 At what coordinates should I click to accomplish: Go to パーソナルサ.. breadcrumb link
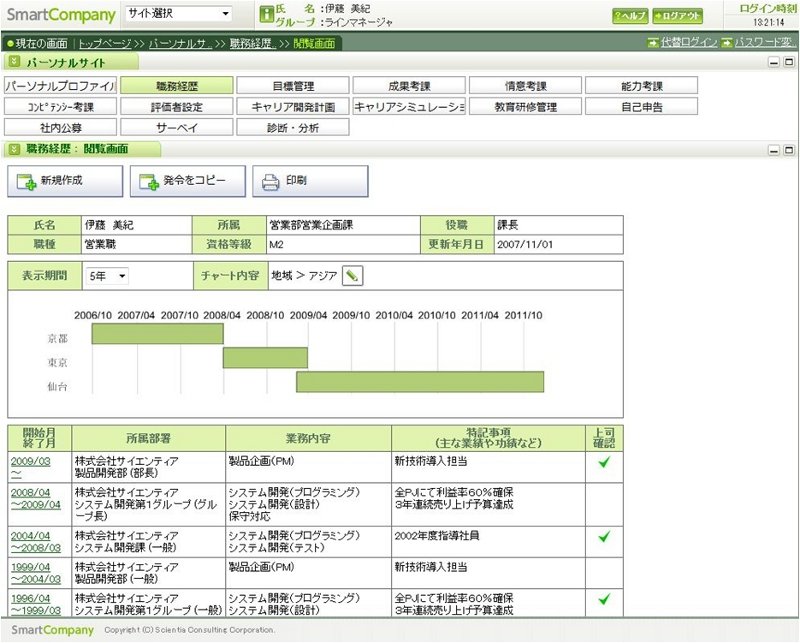point(180,43)
